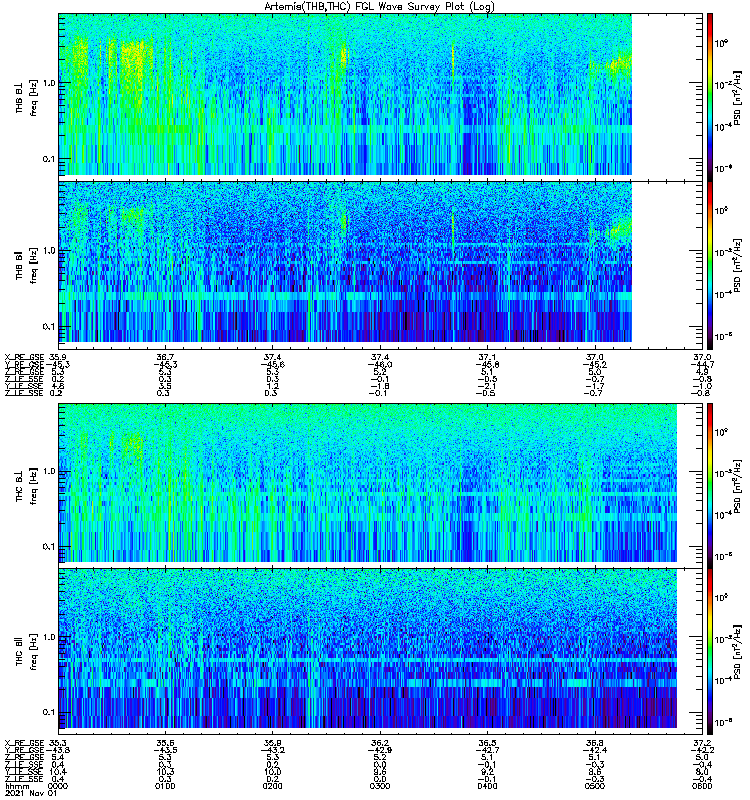Click the color bar beside the bottom THC panel

tap(710, 651)
